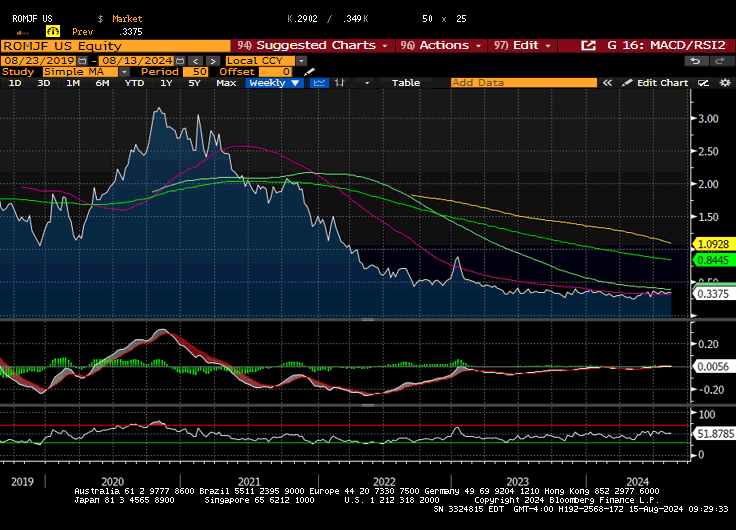Click the Add Data input field
This screenshot has height=530, width=736.
click(523, 83)
